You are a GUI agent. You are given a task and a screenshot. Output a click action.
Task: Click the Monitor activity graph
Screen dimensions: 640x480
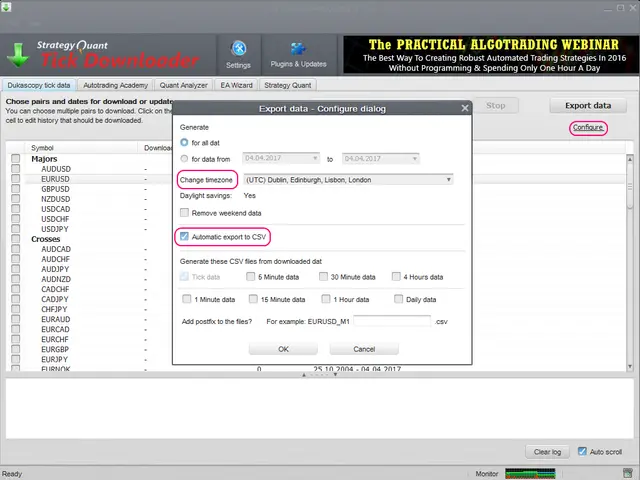(530, 473)
